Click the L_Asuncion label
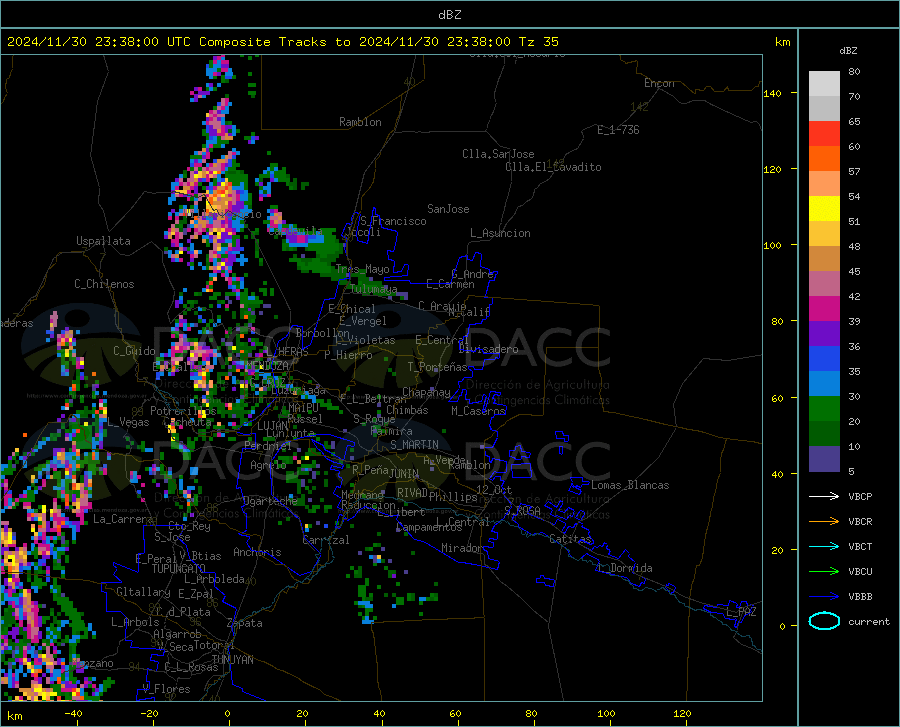Screen dimensions: 900x727 click(500, 233)
